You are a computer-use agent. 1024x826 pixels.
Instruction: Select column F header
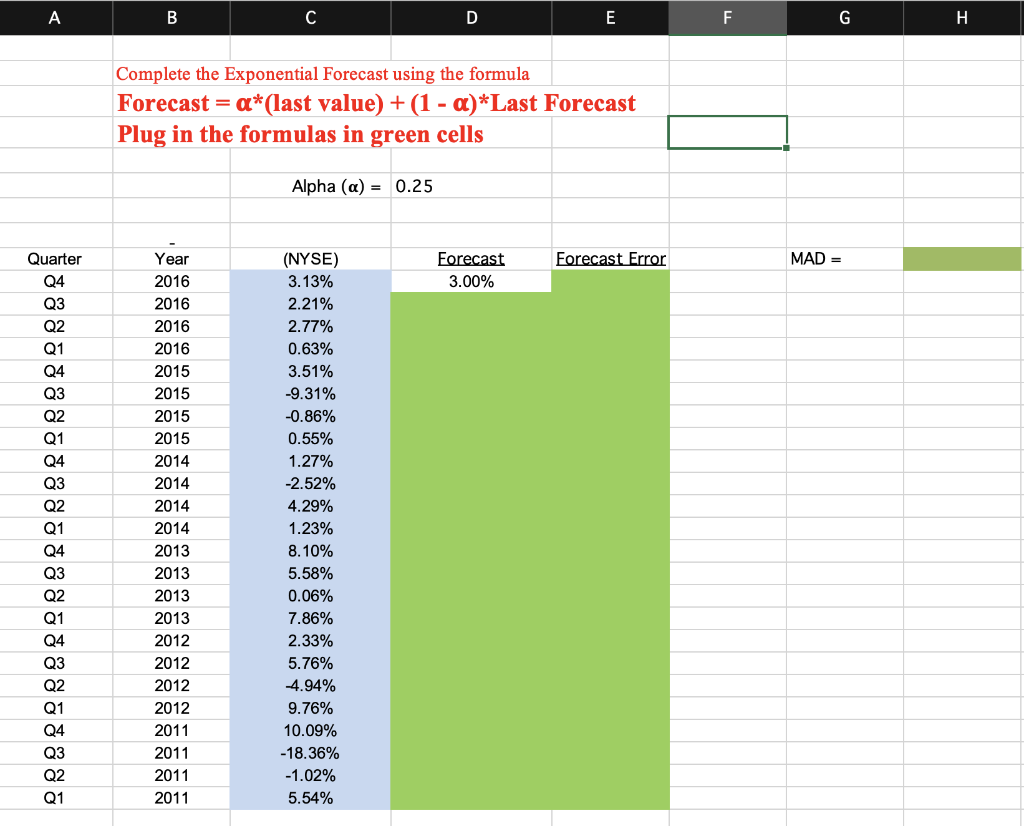[727, 17]
